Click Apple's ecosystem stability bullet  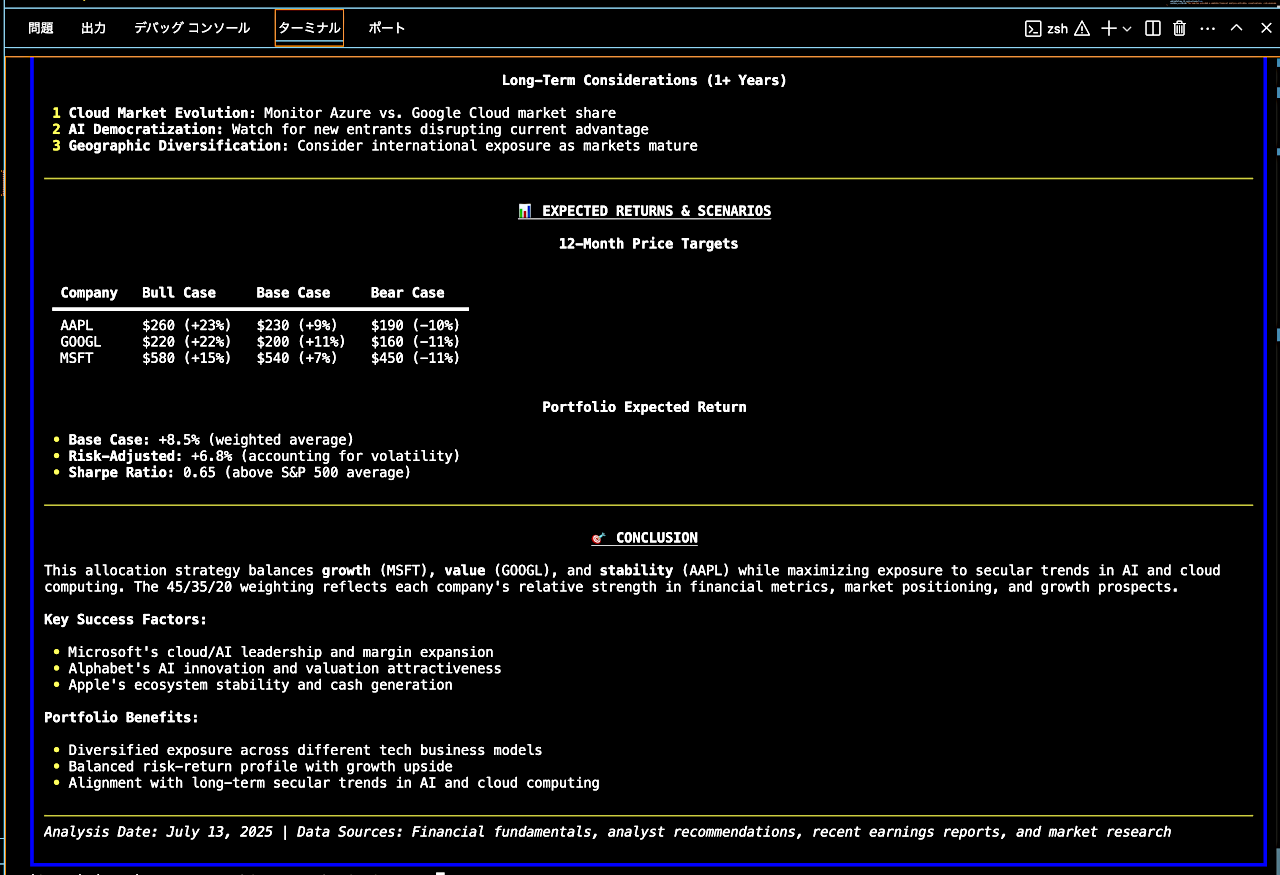click(x=260, y=685)
